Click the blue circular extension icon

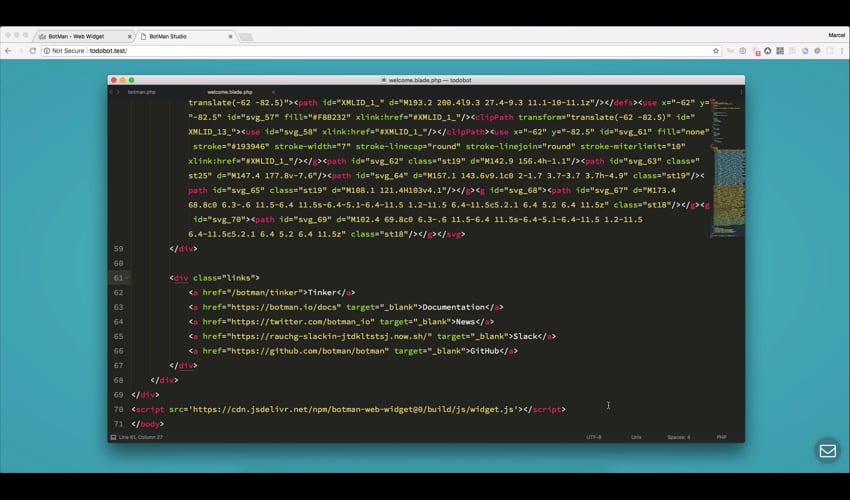(805, 51)
